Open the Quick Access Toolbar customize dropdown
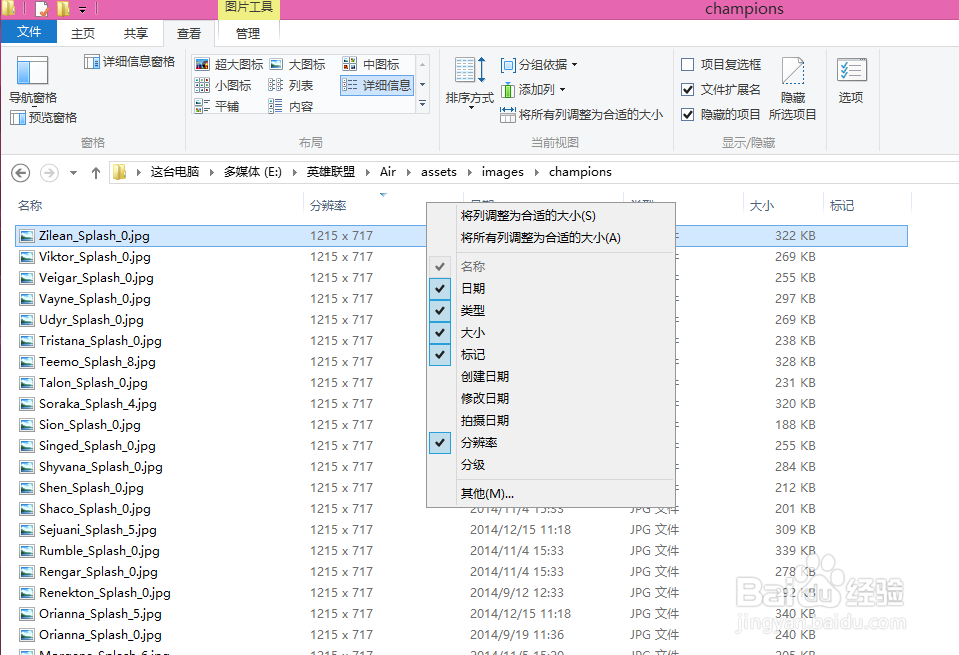Viewport: 959px width, 655px height. [x=83, y=9]
